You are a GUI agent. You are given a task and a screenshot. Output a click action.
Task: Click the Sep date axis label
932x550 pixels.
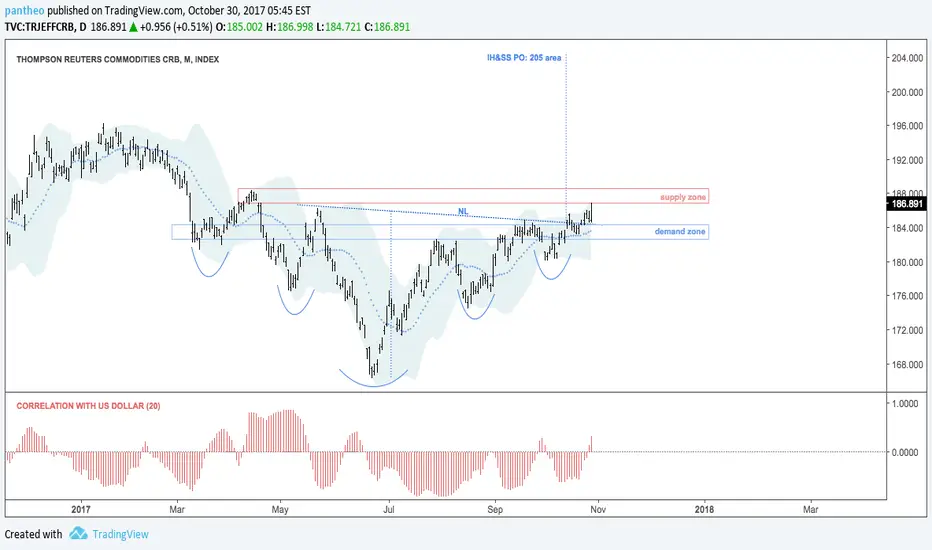pos(495,510)
